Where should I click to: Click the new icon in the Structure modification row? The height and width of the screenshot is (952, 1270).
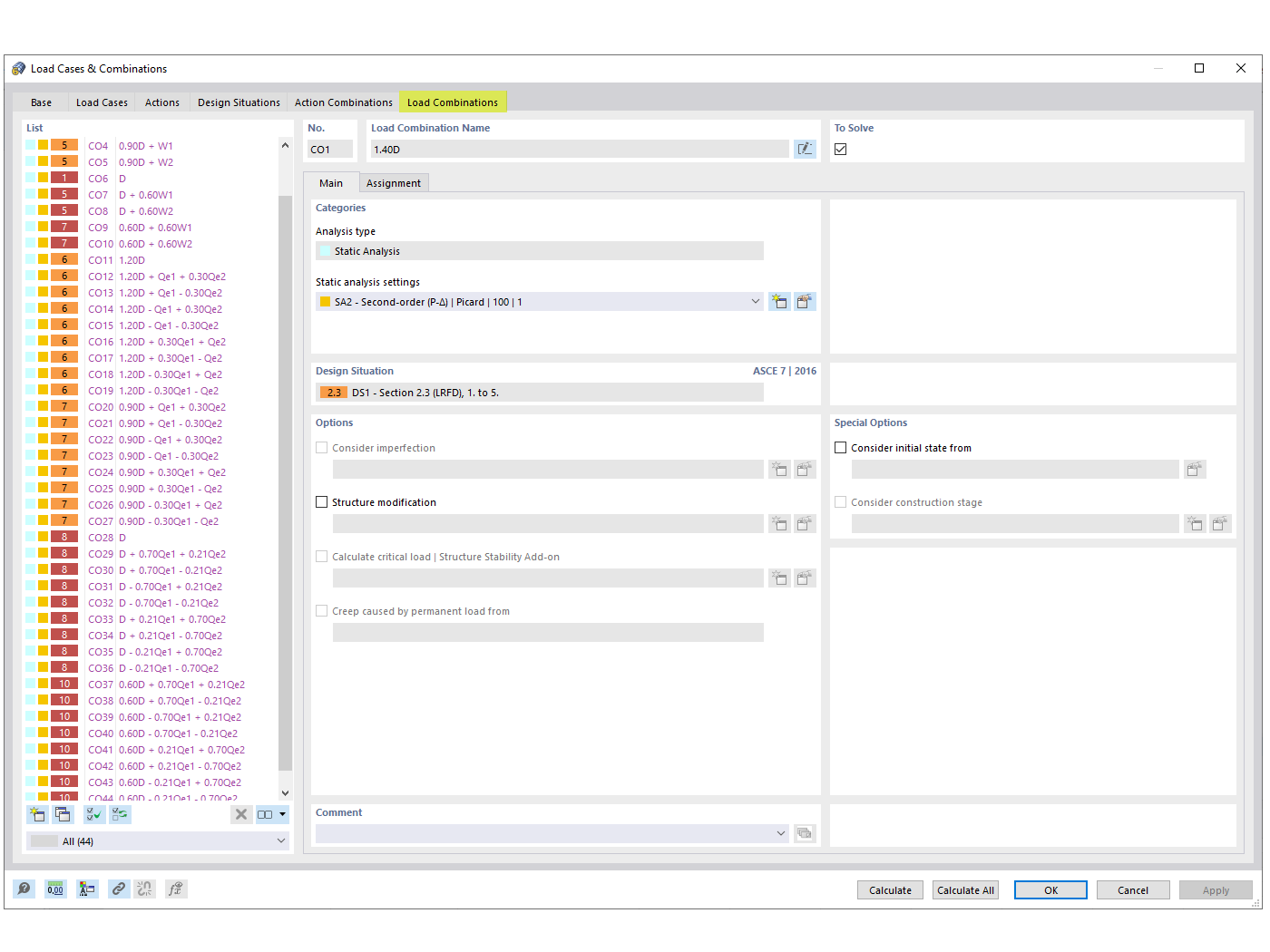779,524
